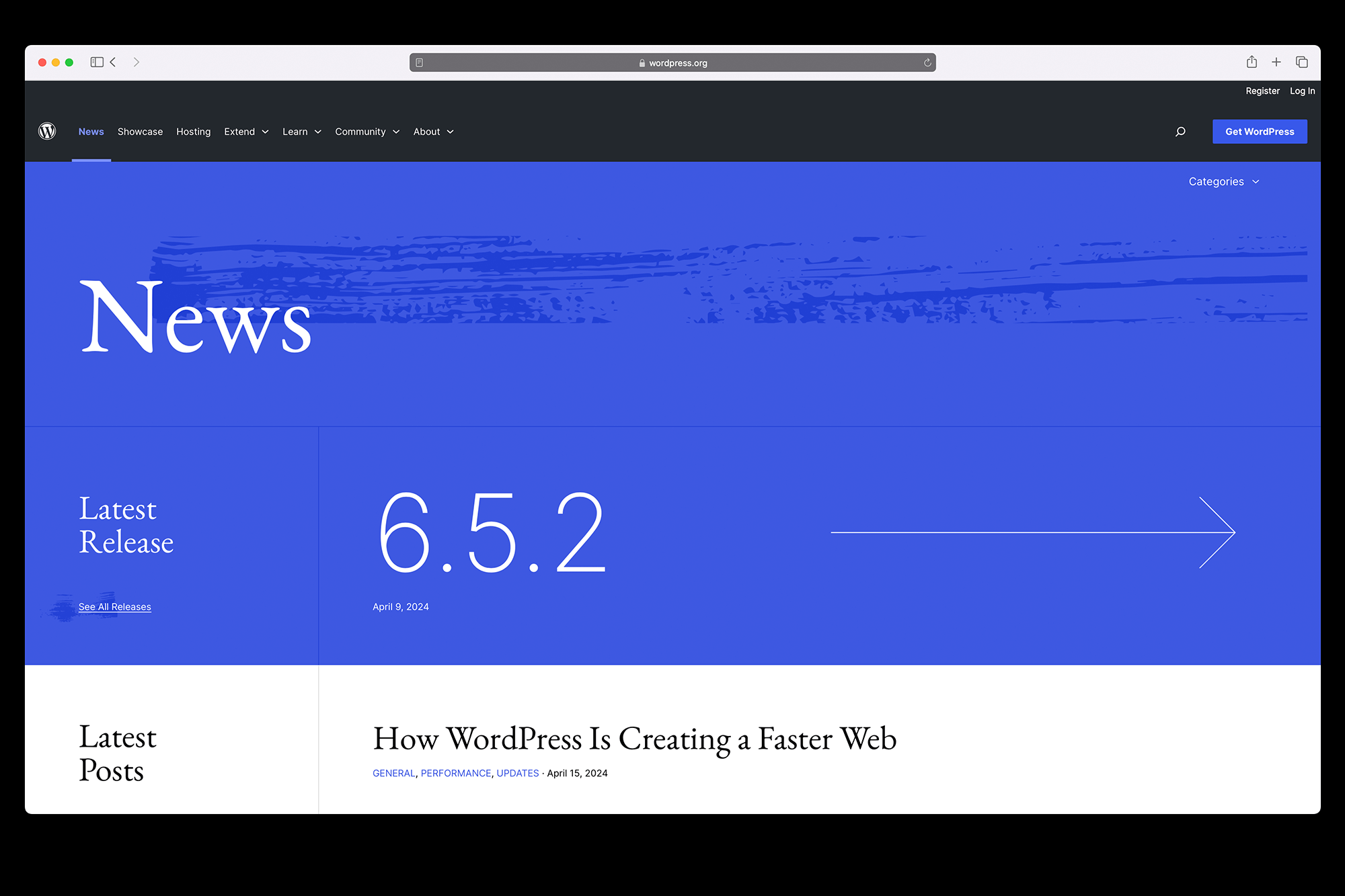Open the Hosting menu item
Viewport: 1345px width, 896px height.
click(193, 132)
